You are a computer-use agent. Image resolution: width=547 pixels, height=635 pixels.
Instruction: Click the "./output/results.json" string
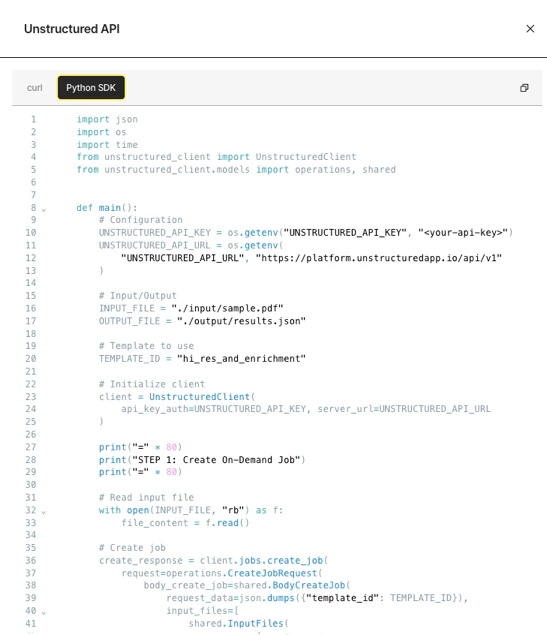[x=241, y=321]
